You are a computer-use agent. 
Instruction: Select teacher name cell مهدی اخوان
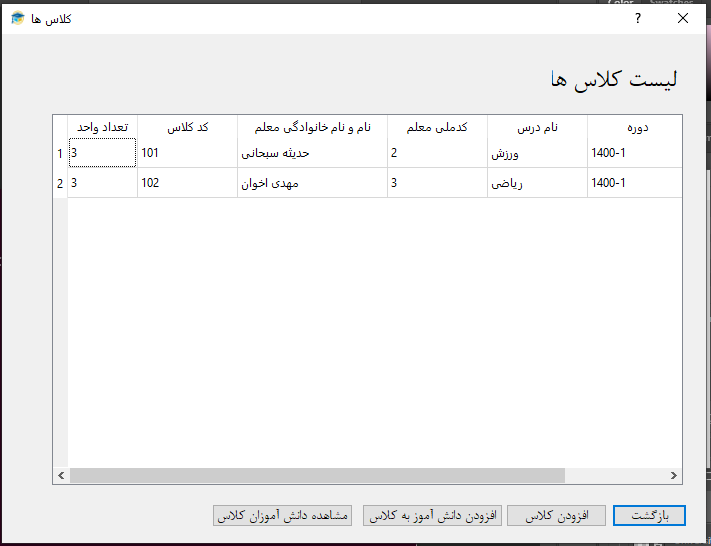tap(312, 183)
